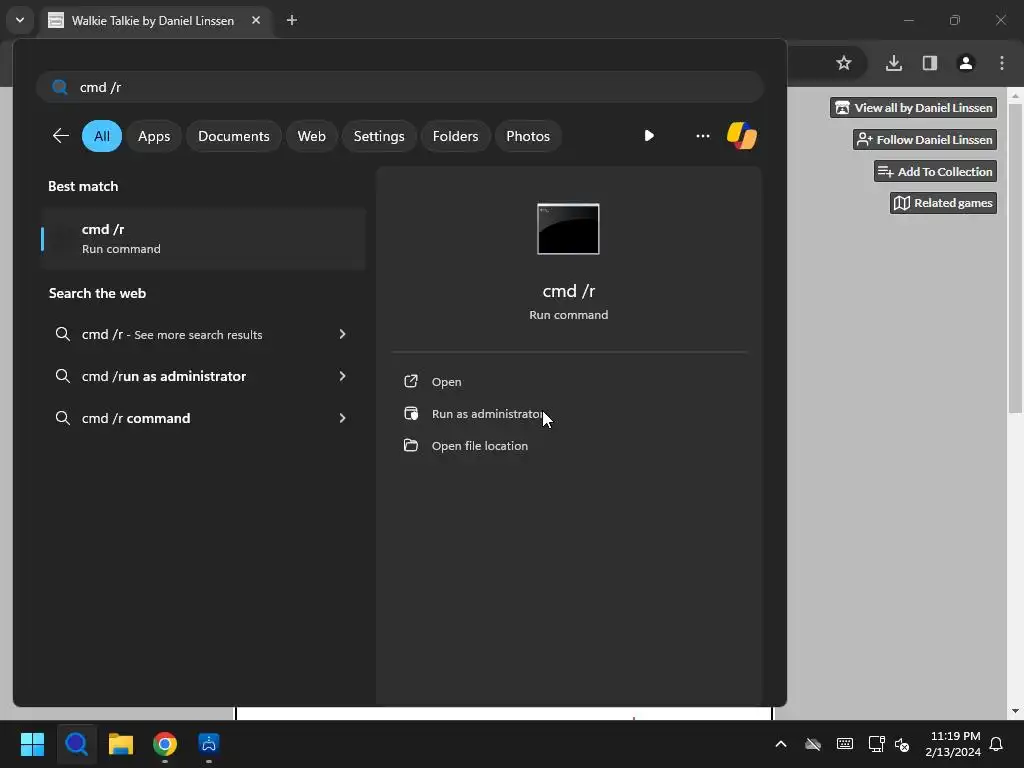
Task: Open the Windows Start button
Action: [32, 744]
